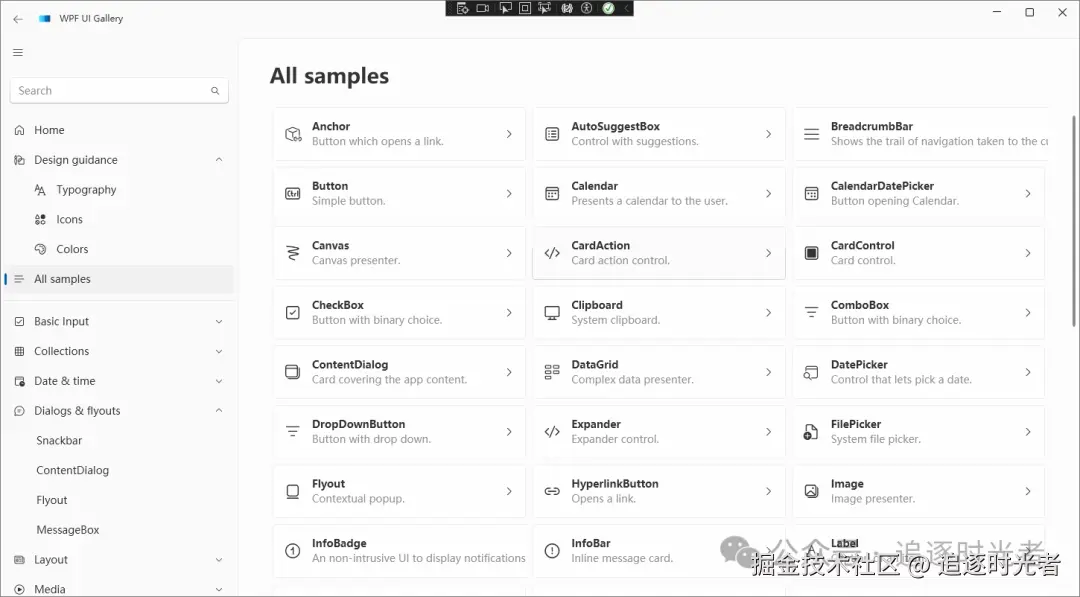Viewport: 1080px width, 597px height.
Task: Click the back arrow icon
Action: (18, 19)
